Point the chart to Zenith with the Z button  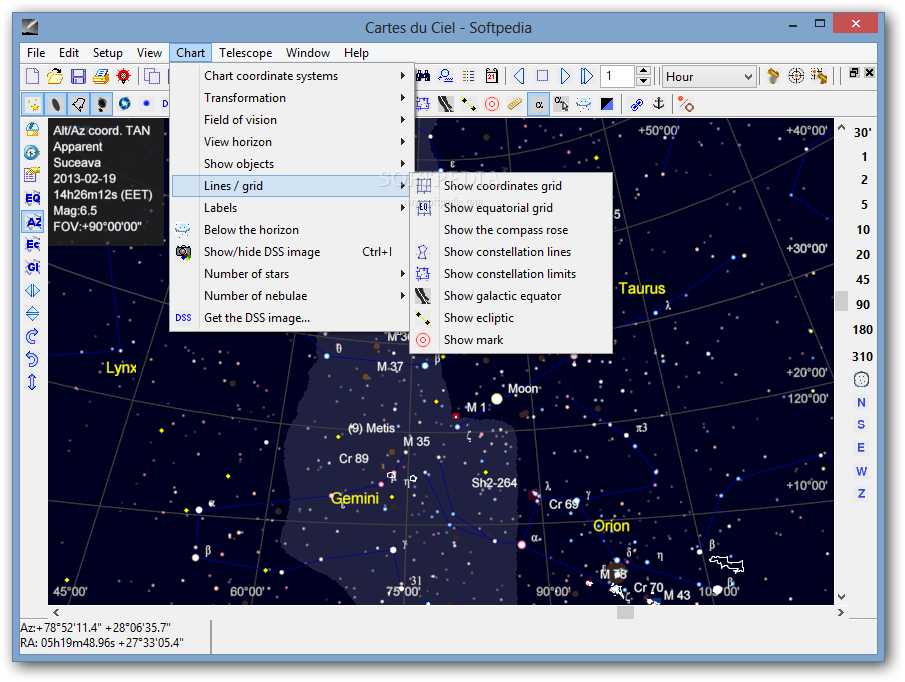(861, 494)
